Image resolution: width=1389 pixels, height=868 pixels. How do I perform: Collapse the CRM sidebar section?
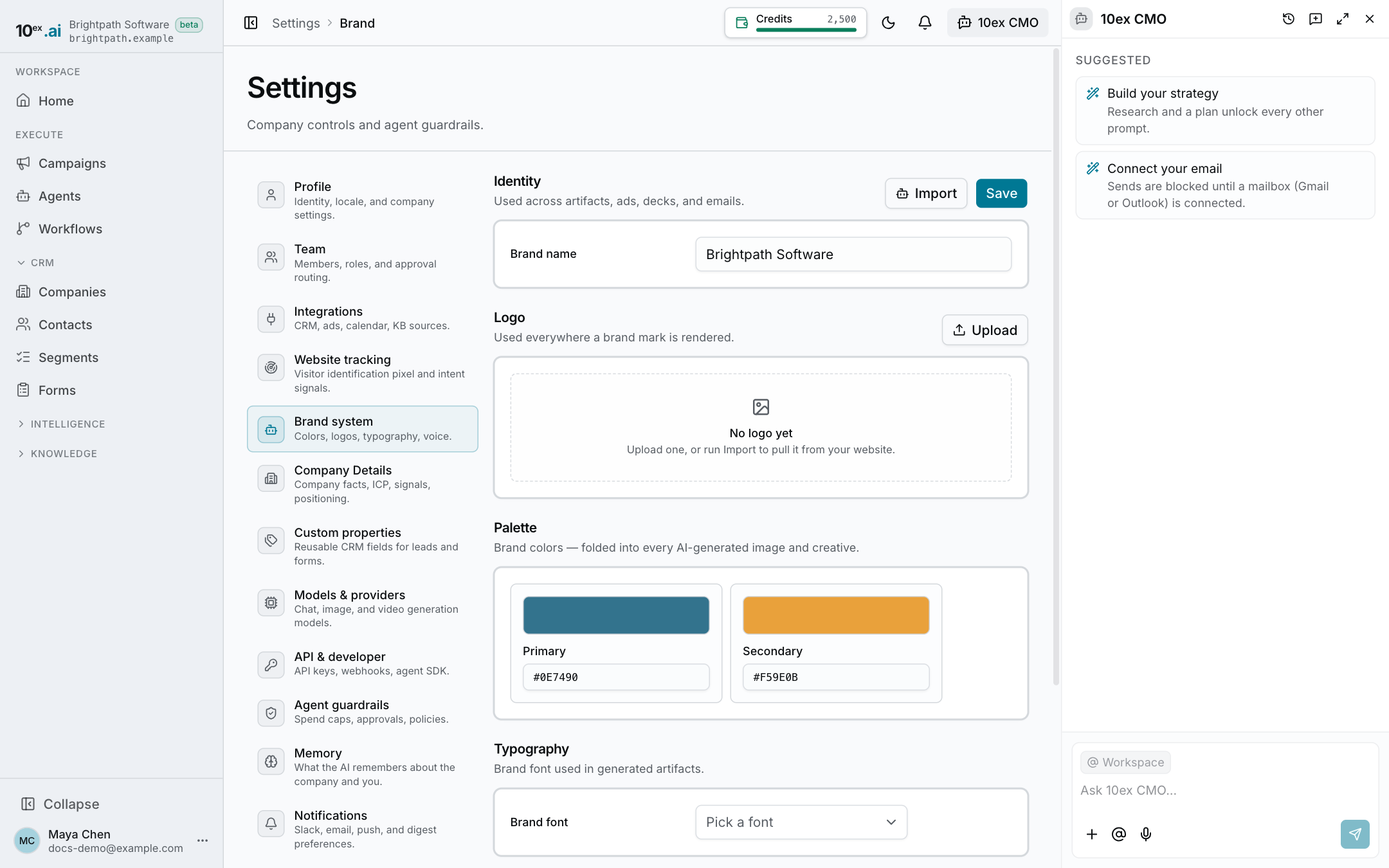click(35, 262)
